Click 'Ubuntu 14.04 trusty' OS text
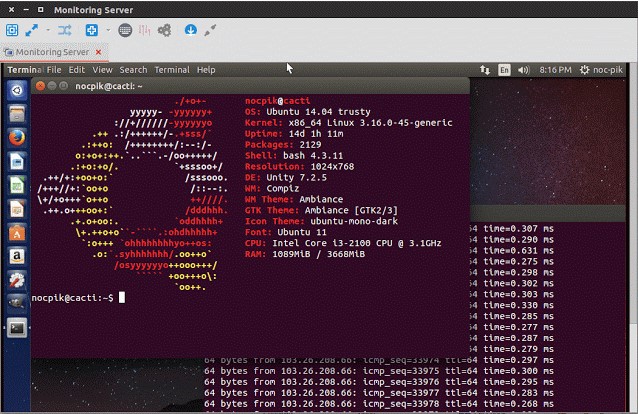Screen dimensions: 638x414 (x=318, y=112)
